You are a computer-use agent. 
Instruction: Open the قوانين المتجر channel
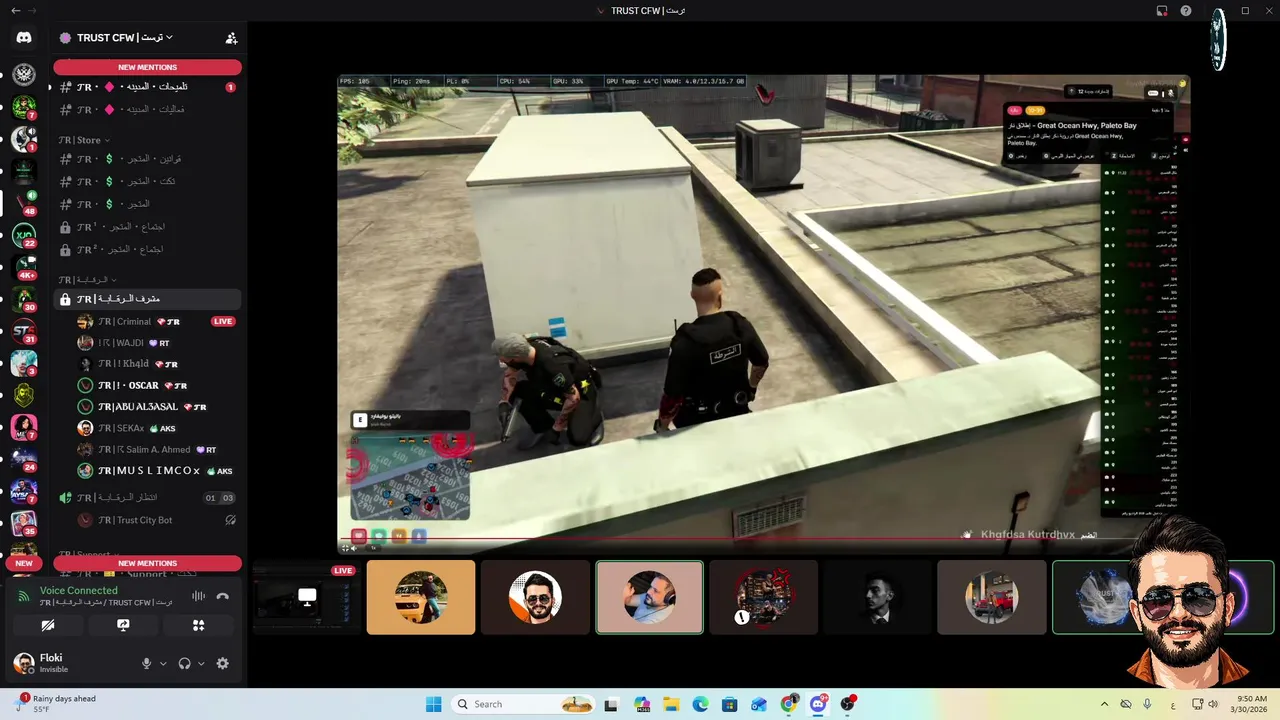coord(145,159)
